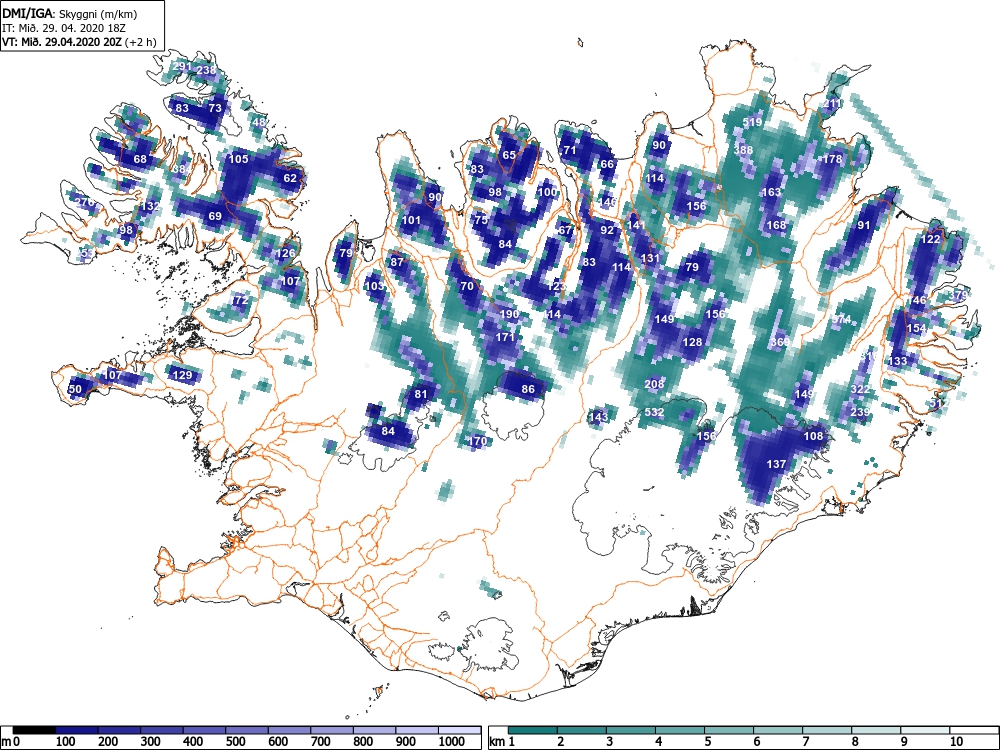This screenshot has width=1000, height=750.
Task: Click the visibility value '50' at the western peninsula tip
Action: [x=75, y=388]
